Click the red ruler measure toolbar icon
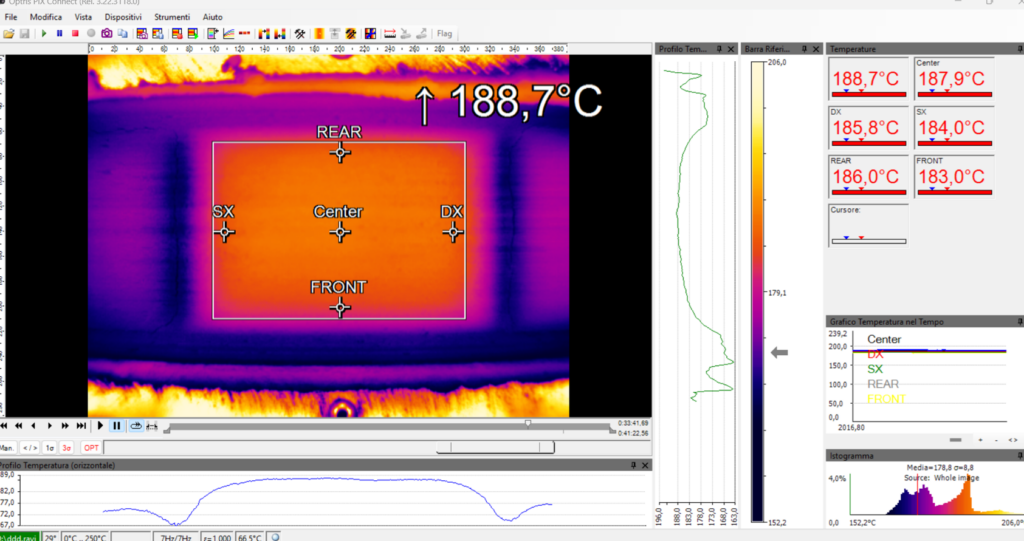The image size is (1024, 541). [x=390, y=33]
